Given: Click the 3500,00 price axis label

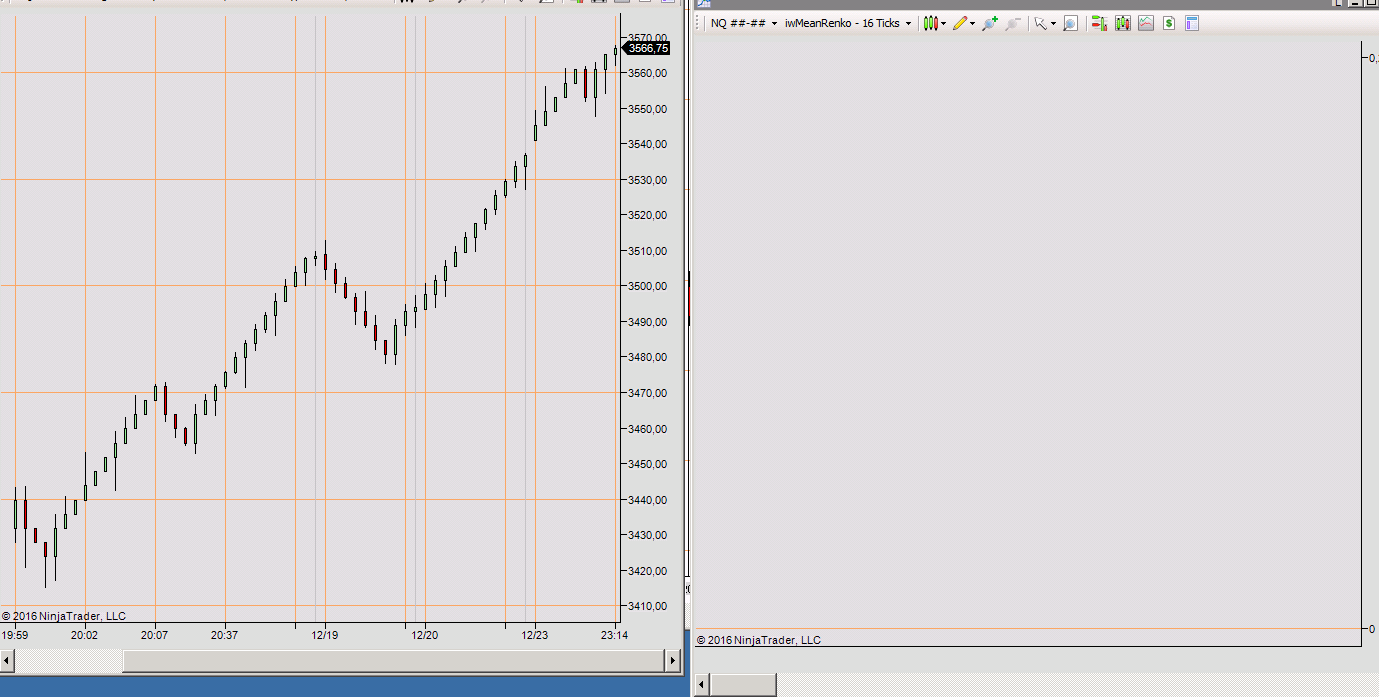Looking at the screenshot, I should pos(647,286).
